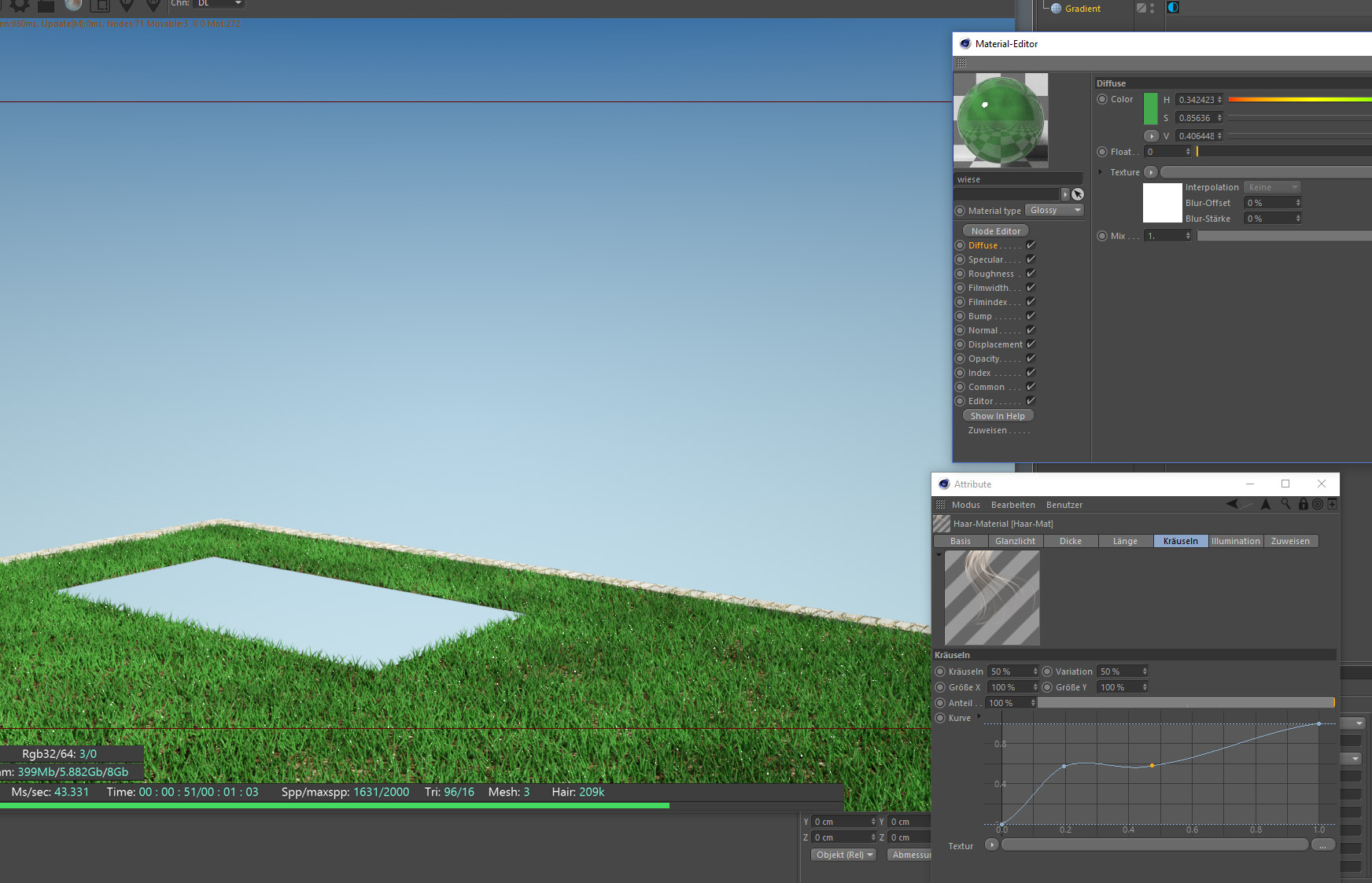Toggle the Opacity channel checkbox
The image size is (1372, 883).
1031,359
